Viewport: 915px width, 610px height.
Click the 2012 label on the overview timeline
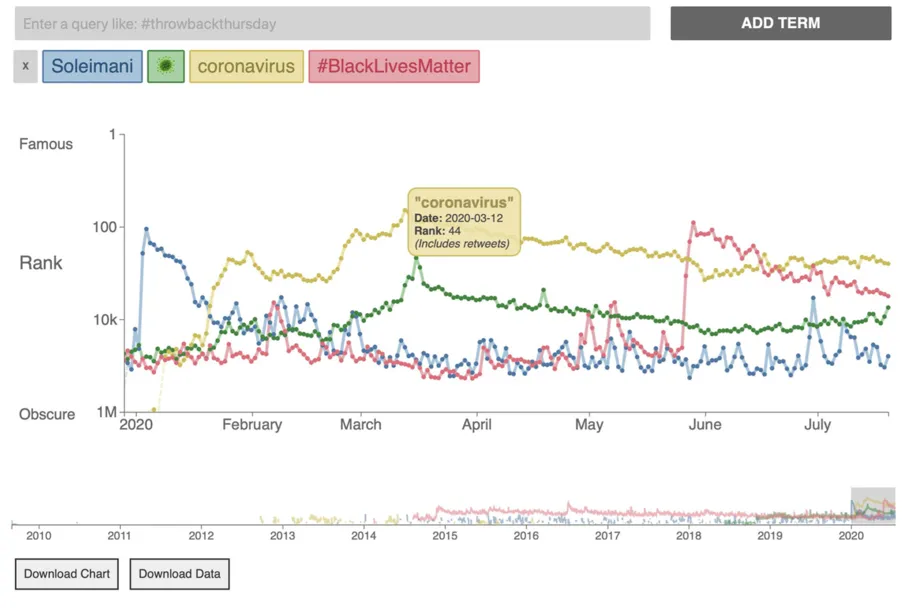pyautogui.click(x=201, y=537)
